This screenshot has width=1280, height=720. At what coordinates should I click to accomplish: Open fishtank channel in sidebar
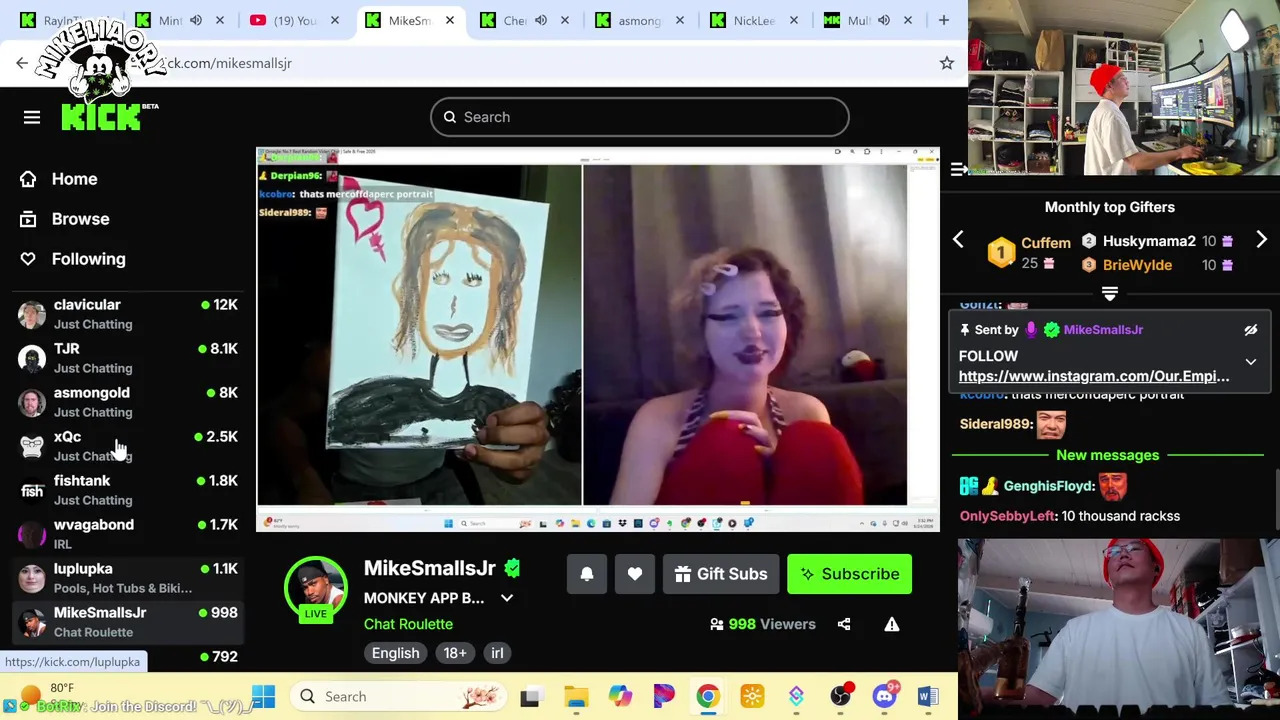click(x=128, y=490)
